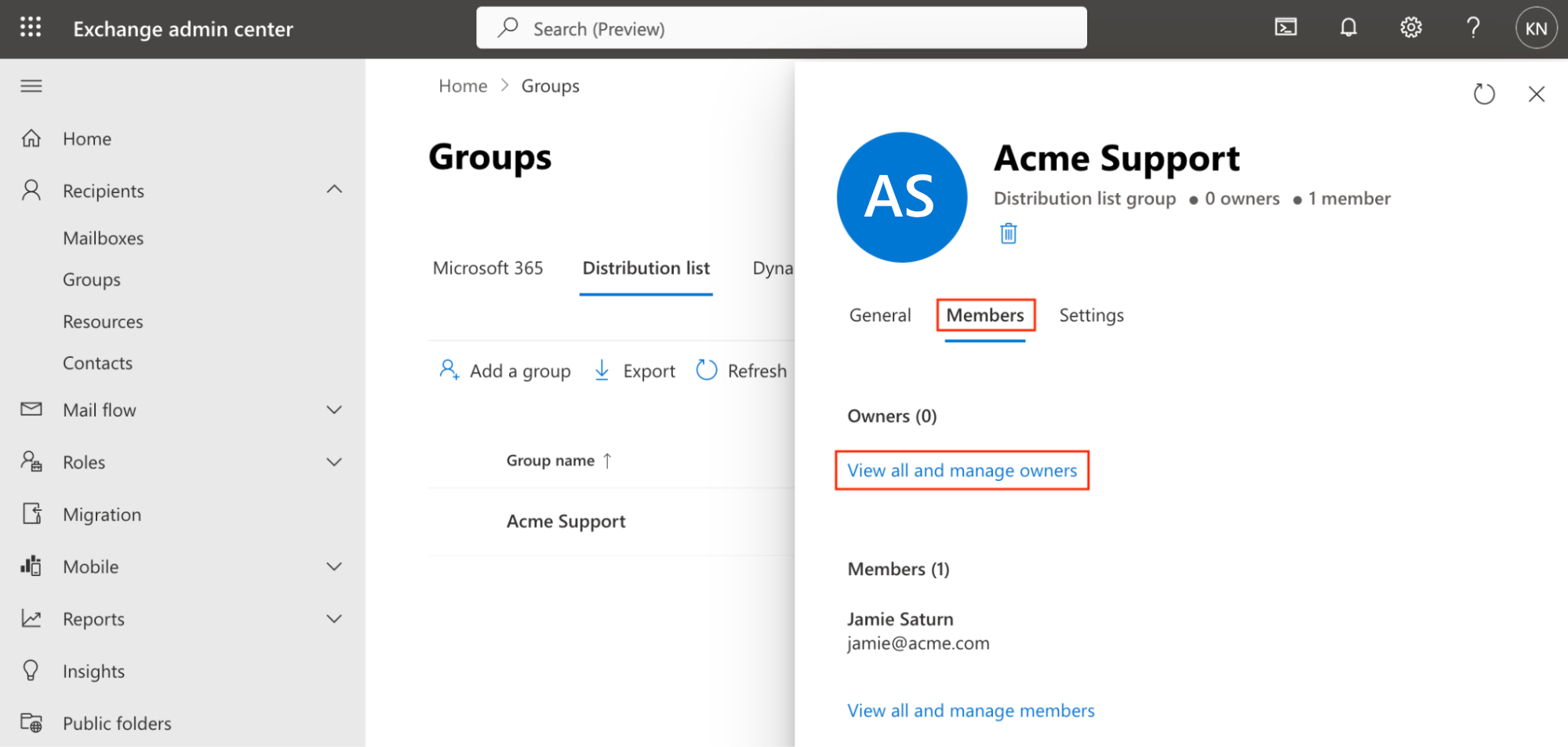Open the Dynamic distribution tab
The image size is (1568, 747).
(773, 268)
